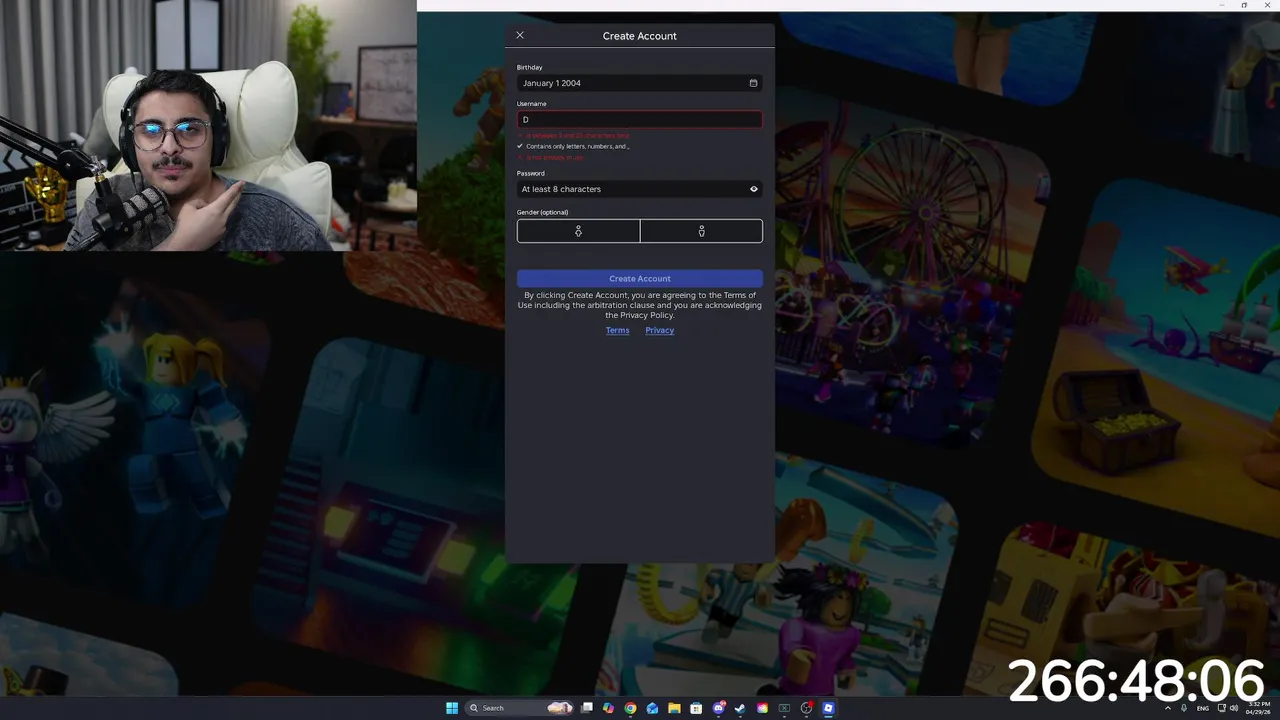This screenshot has width=1280, height=720.
Task: Click the Create Account button
Action: point(640,278)
